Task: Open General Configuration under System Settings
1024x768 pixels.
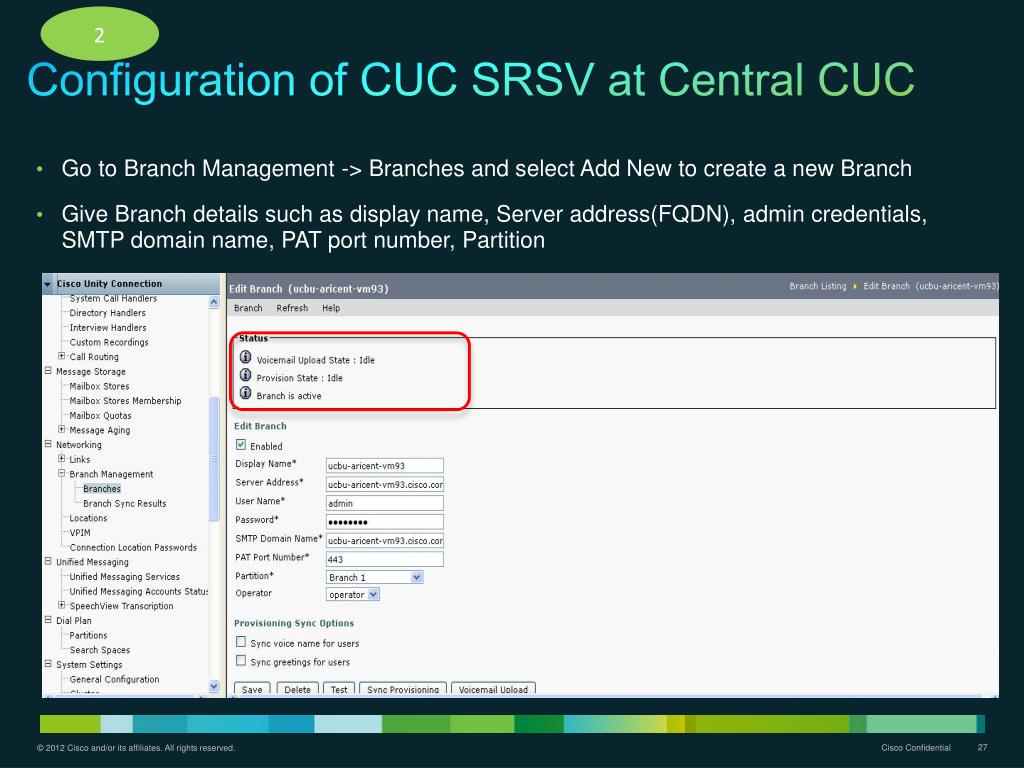Action: pyautogui.click(x=114, y=679)
